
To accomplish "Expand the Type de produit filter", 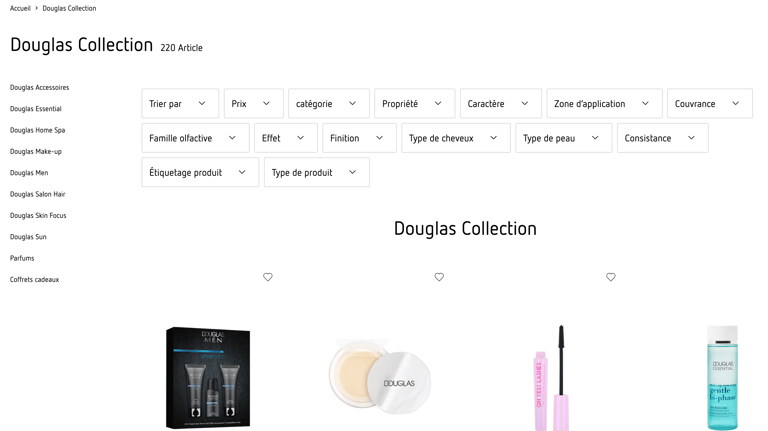I will pyautogui.click(x=317, y=172).
